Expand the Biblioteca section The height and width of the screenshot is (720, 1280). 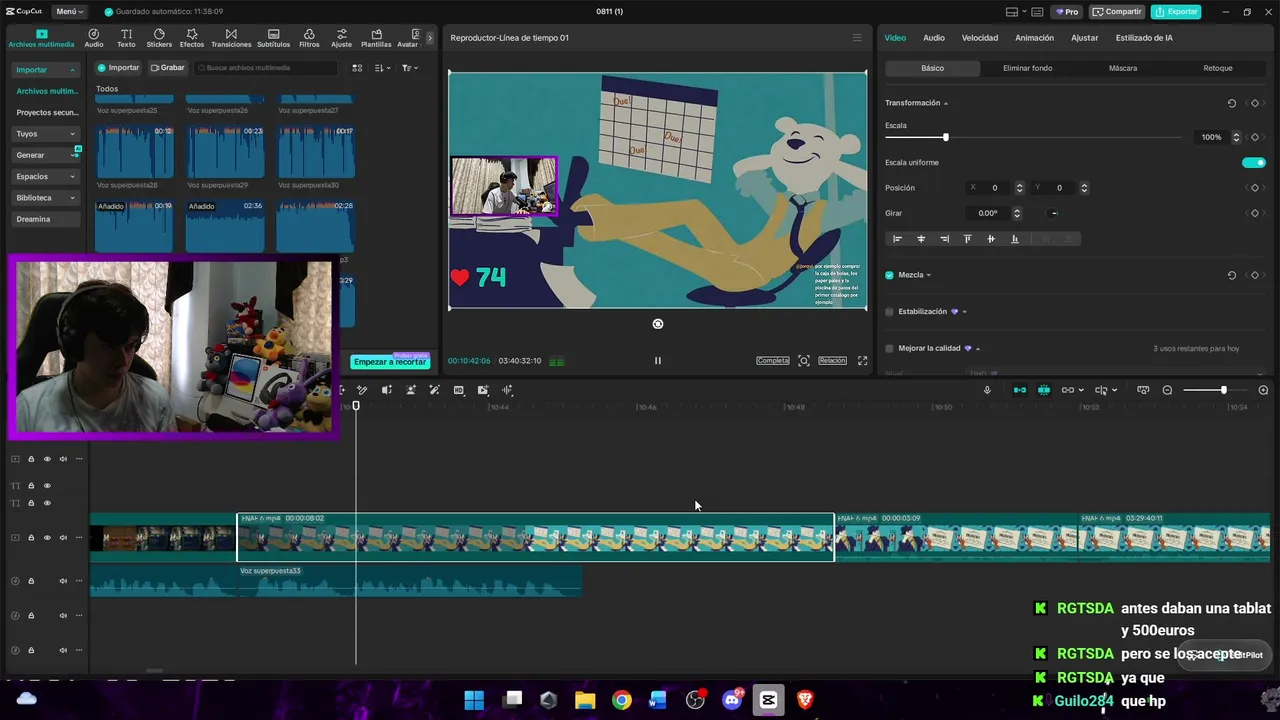tap(72, 198)
